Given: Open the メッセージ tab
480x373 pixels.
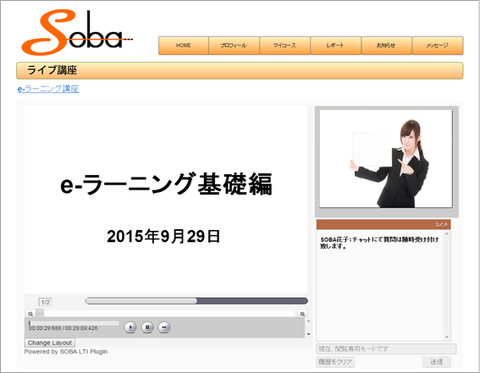Looking at the screenshot, I should [438, 45].
